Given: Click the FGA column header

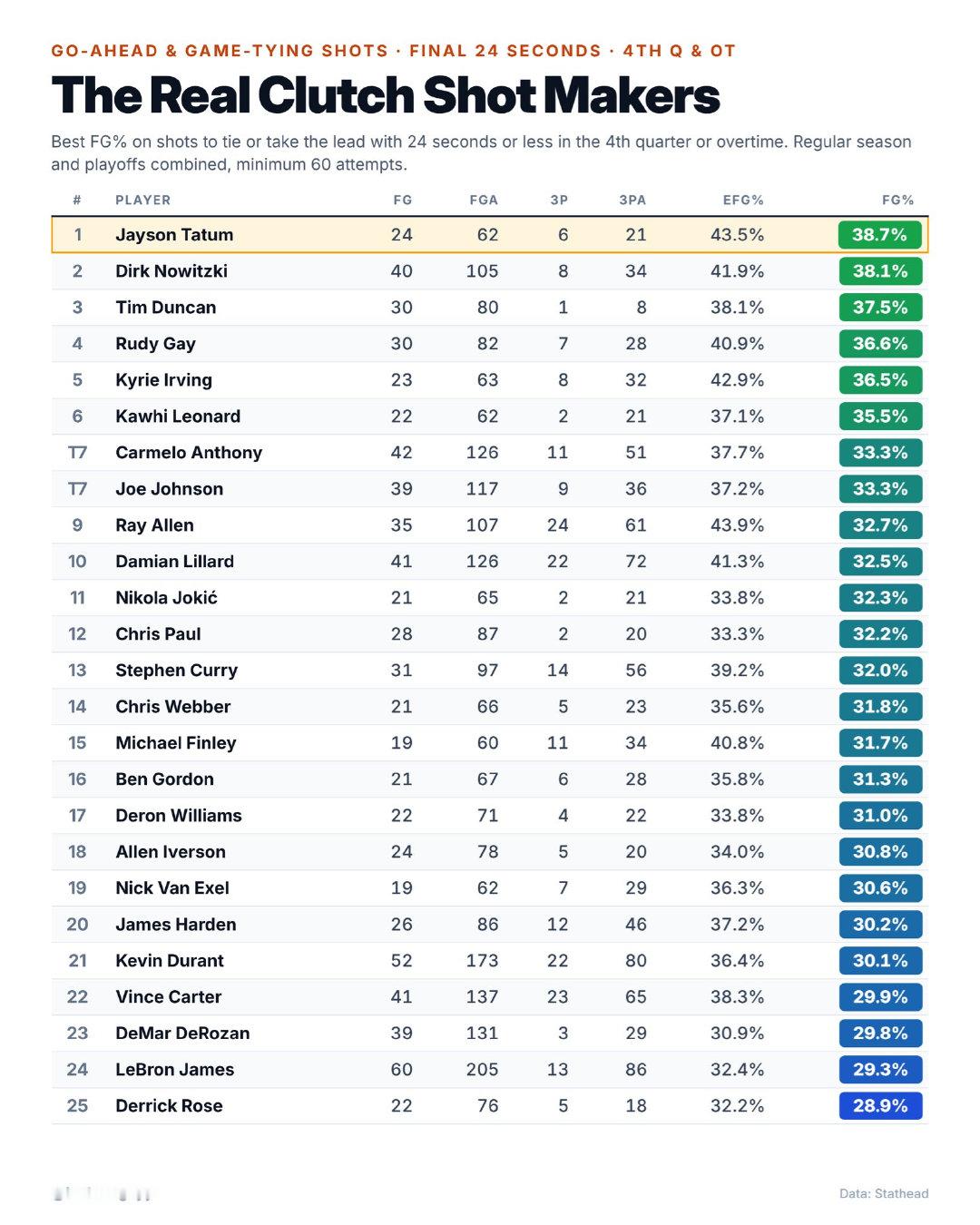Looking at the screenshot, I should coord(484,200).
